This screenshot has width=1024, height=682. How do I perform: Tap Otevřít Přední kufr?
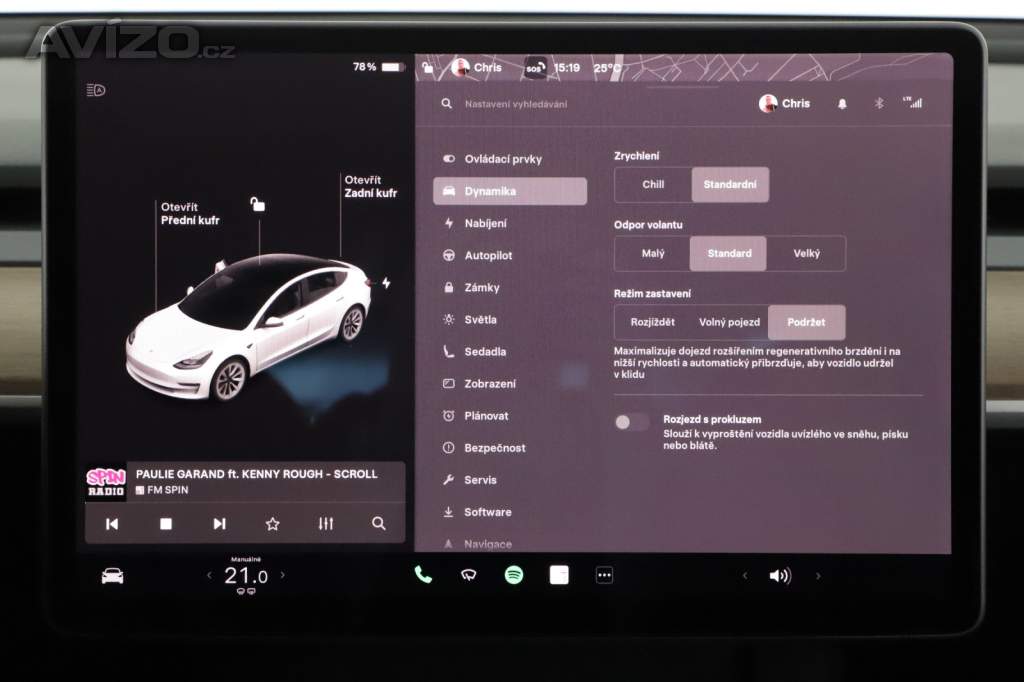click(190, 214)
